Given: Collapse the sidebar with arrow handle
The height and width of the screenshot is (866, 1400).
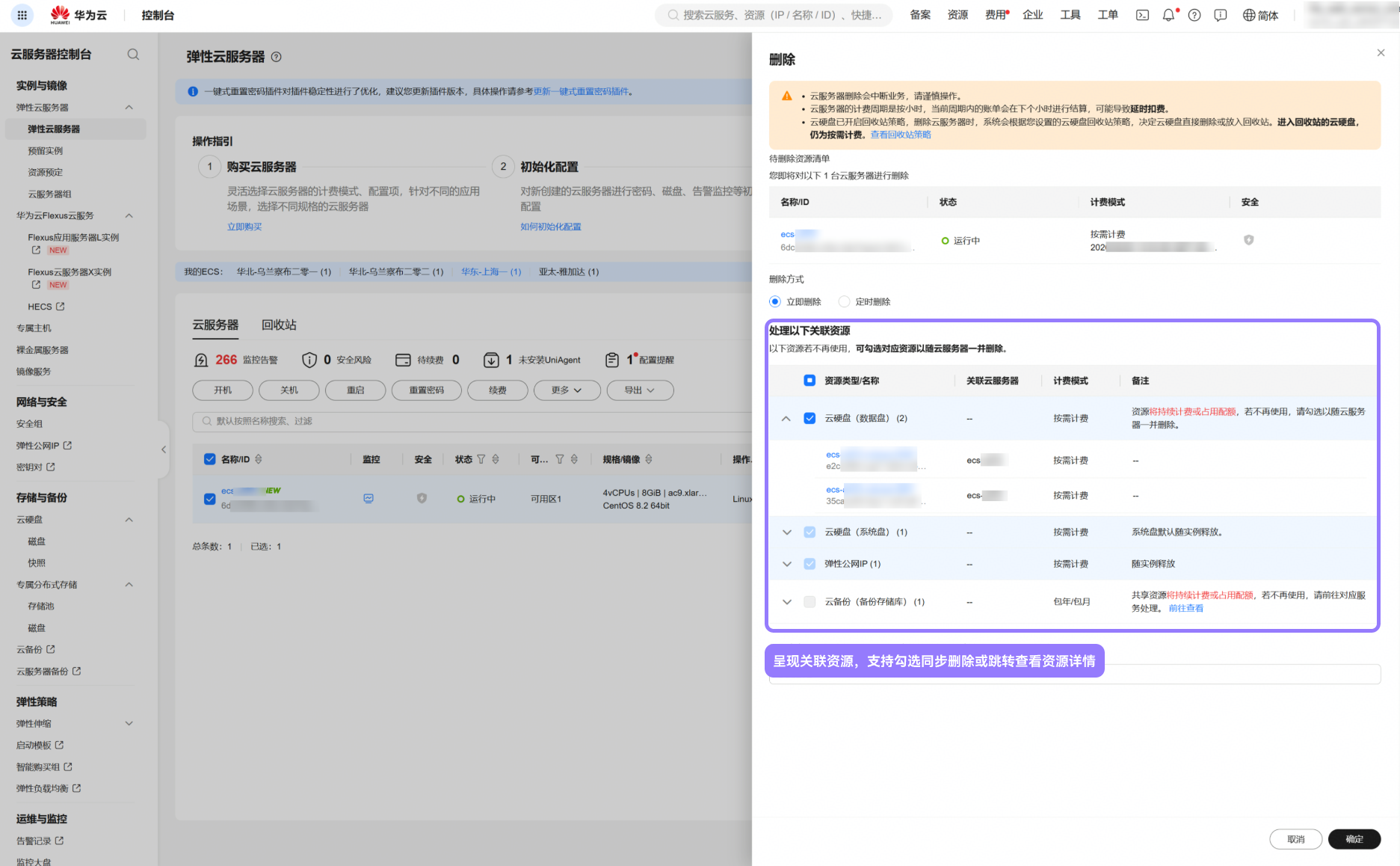Looking at the screenshot, I should [x=164, y=449].
